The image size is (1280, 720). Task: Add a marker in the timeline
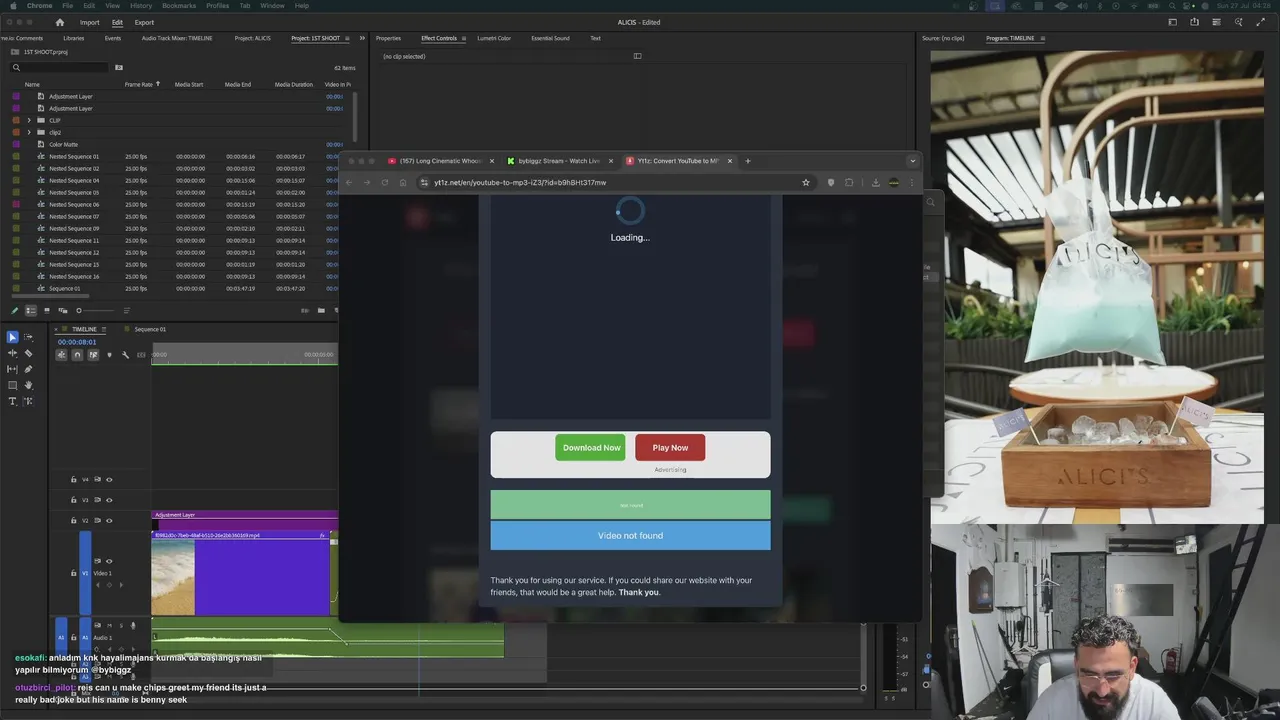click(109, 355)
